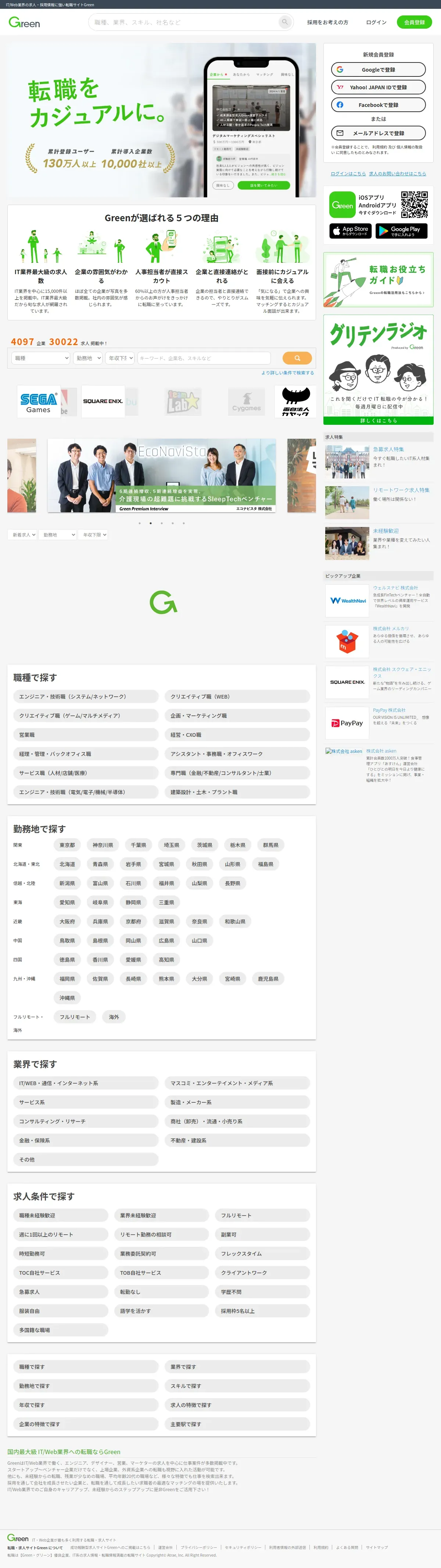Open the 勤務地 filter dropdown below carousel
Viewport: 441px width, 1568px height.
(x=58, y=534)
